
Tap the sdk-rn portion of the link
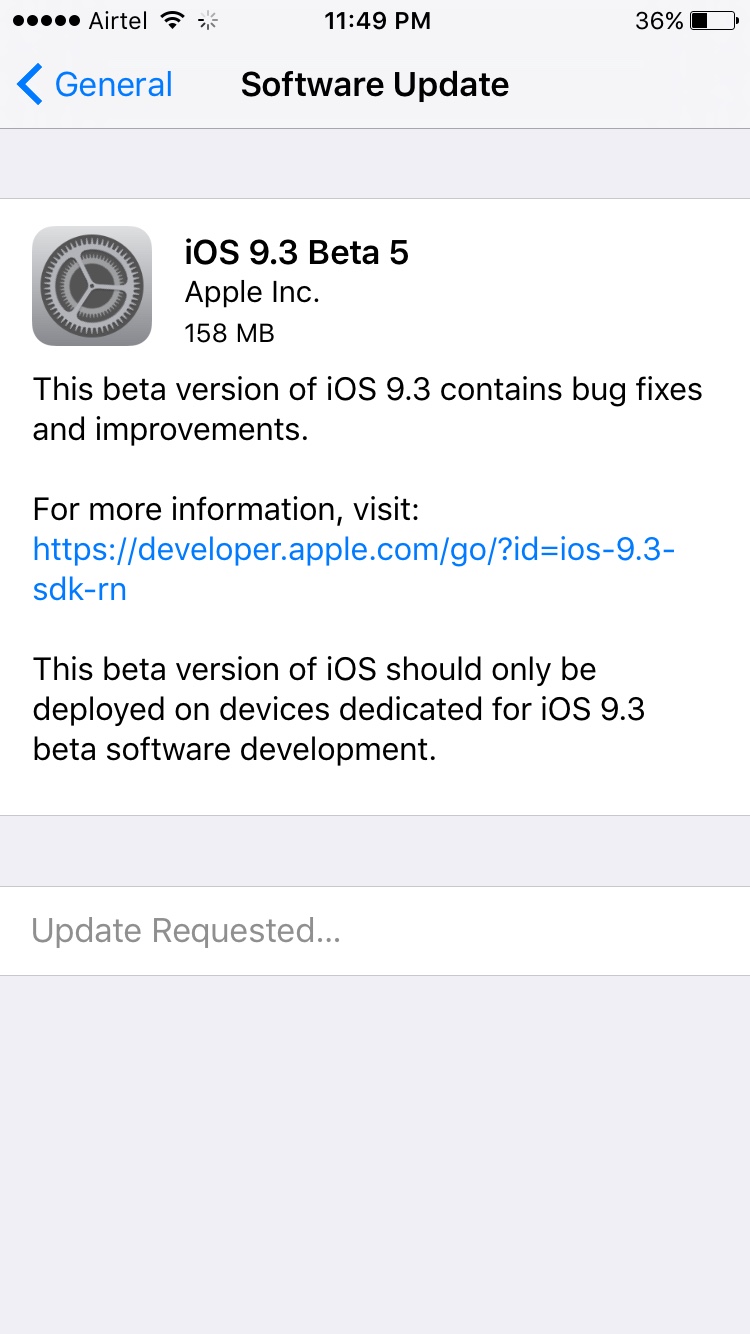pyautogui.click(x=80, y=589)
